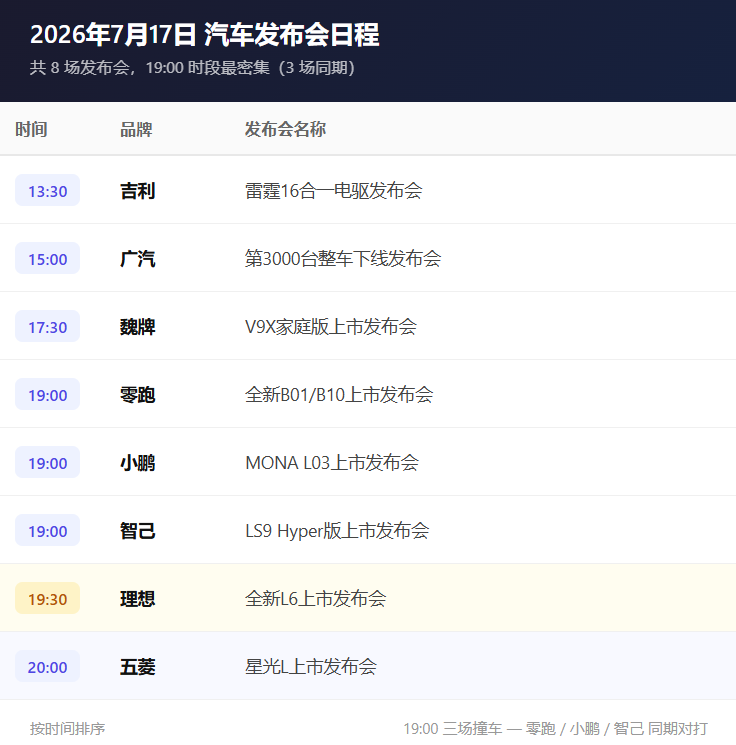736x745 pixels.
Task: Open LS9 Hyper版上市发布会 event
Action: pyautogui.click(x=337, y=531)
